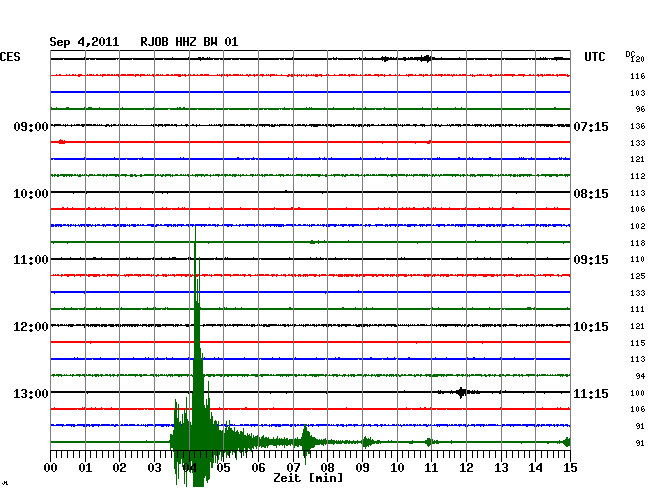Click minute tick label '14' on x-axis
The width and height of the screenshot is (650, 494).
pyautogui.click(x=536, y=468)
